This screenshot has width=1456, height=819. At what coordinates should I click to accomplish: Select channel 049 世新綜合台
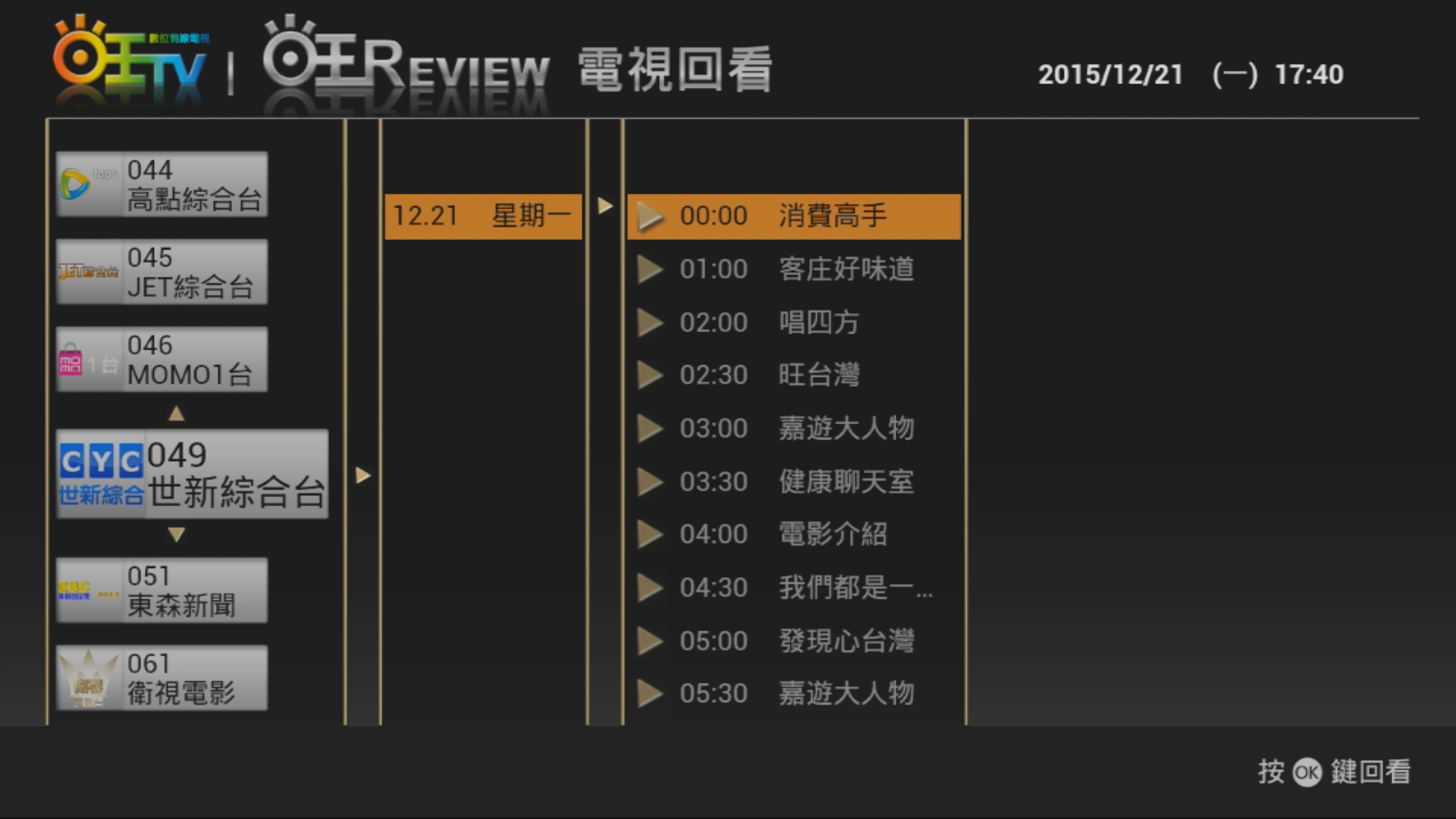coord(192,474)
